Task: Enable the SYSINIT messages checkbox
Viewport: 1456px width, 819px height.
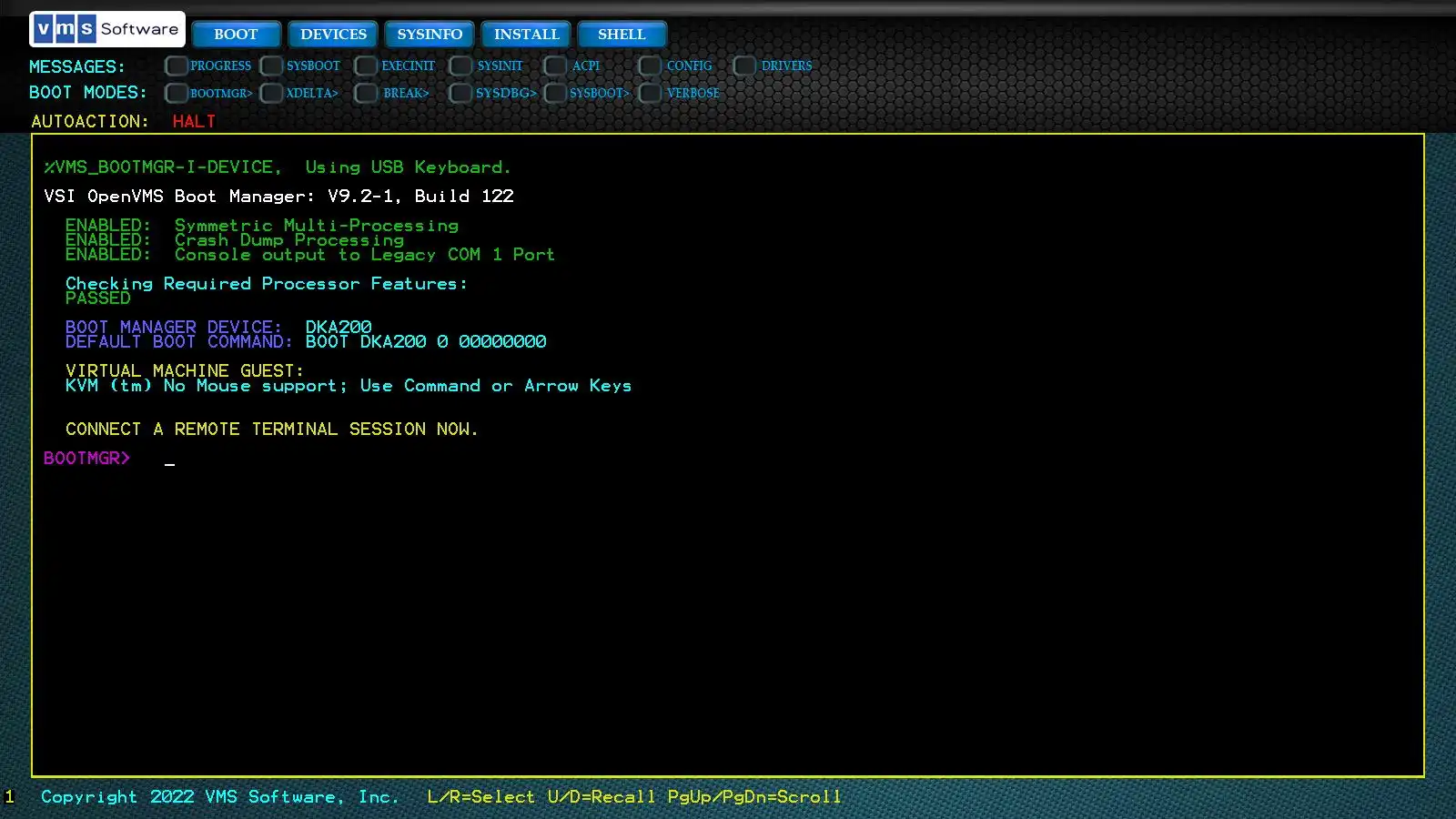Action: [460, 66]
